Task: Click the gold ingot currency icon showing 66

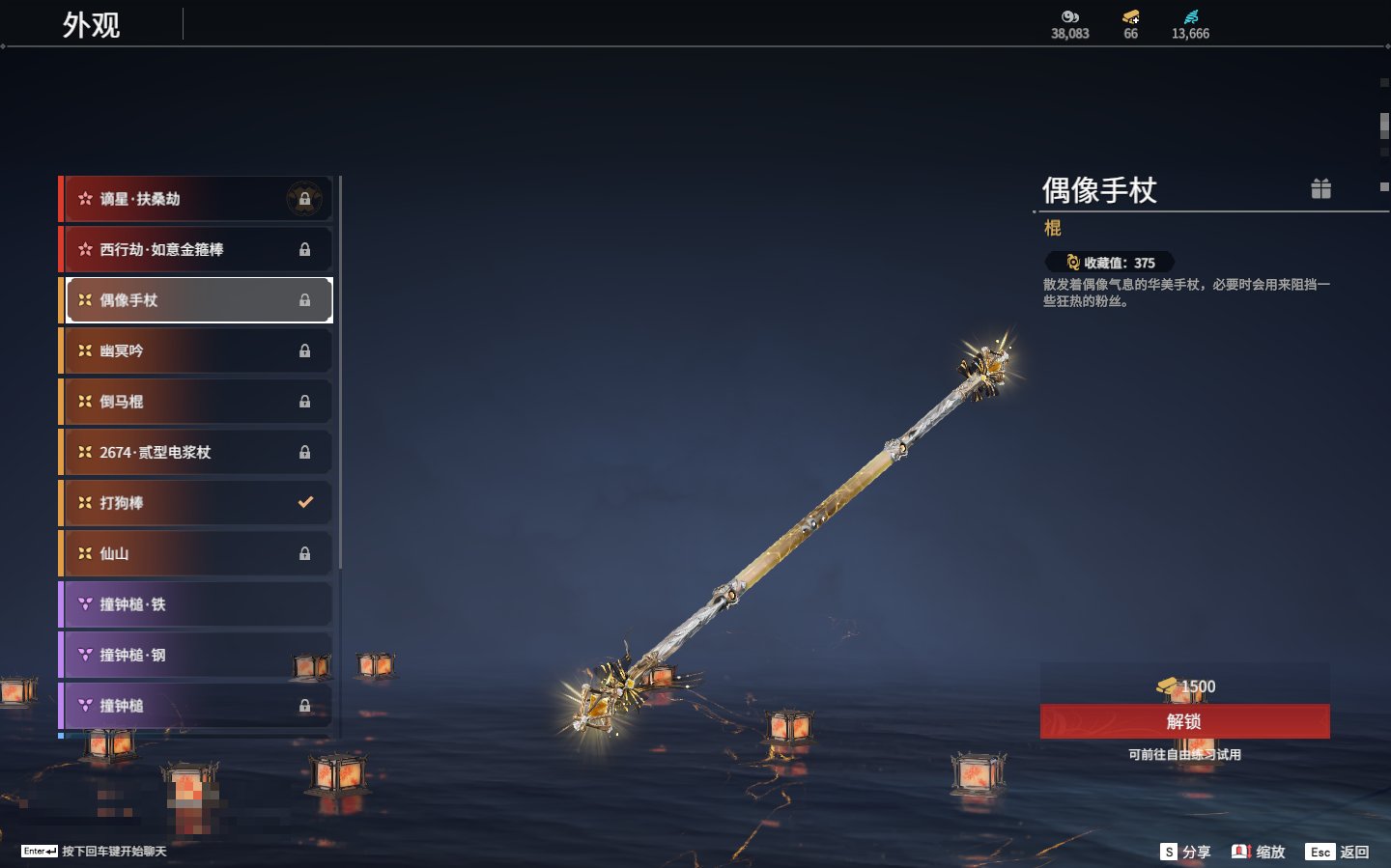Action: tap(1130, 16)
